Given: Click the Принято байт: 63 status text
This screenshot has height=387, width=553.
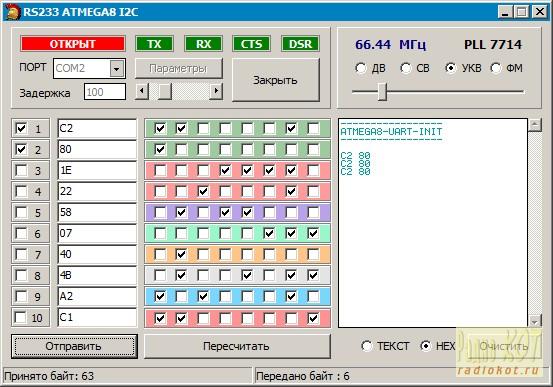Looking at the screenshot, I should point(49,376).
